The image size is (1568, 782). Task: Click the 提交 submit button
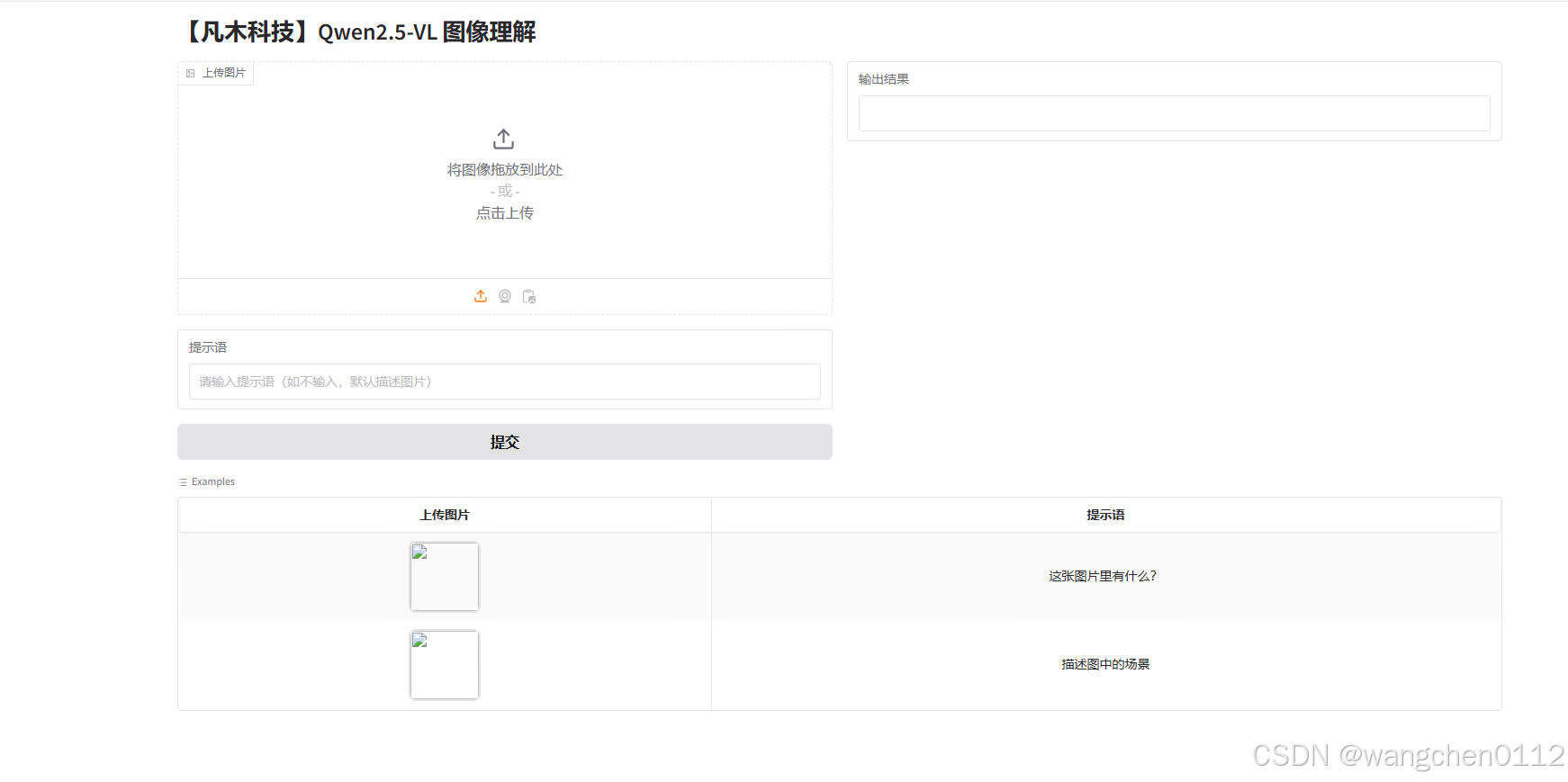[505, 442]
